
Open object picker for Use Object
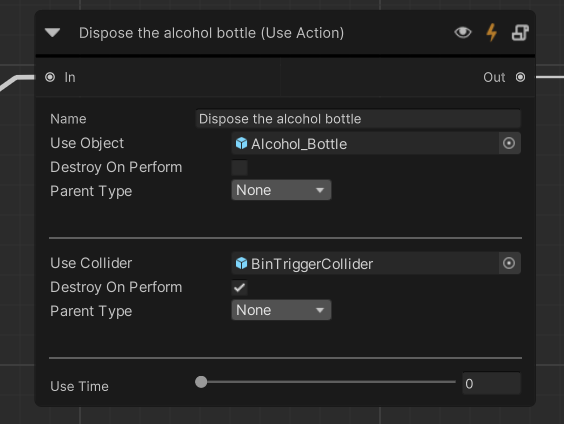coord(509,143)
